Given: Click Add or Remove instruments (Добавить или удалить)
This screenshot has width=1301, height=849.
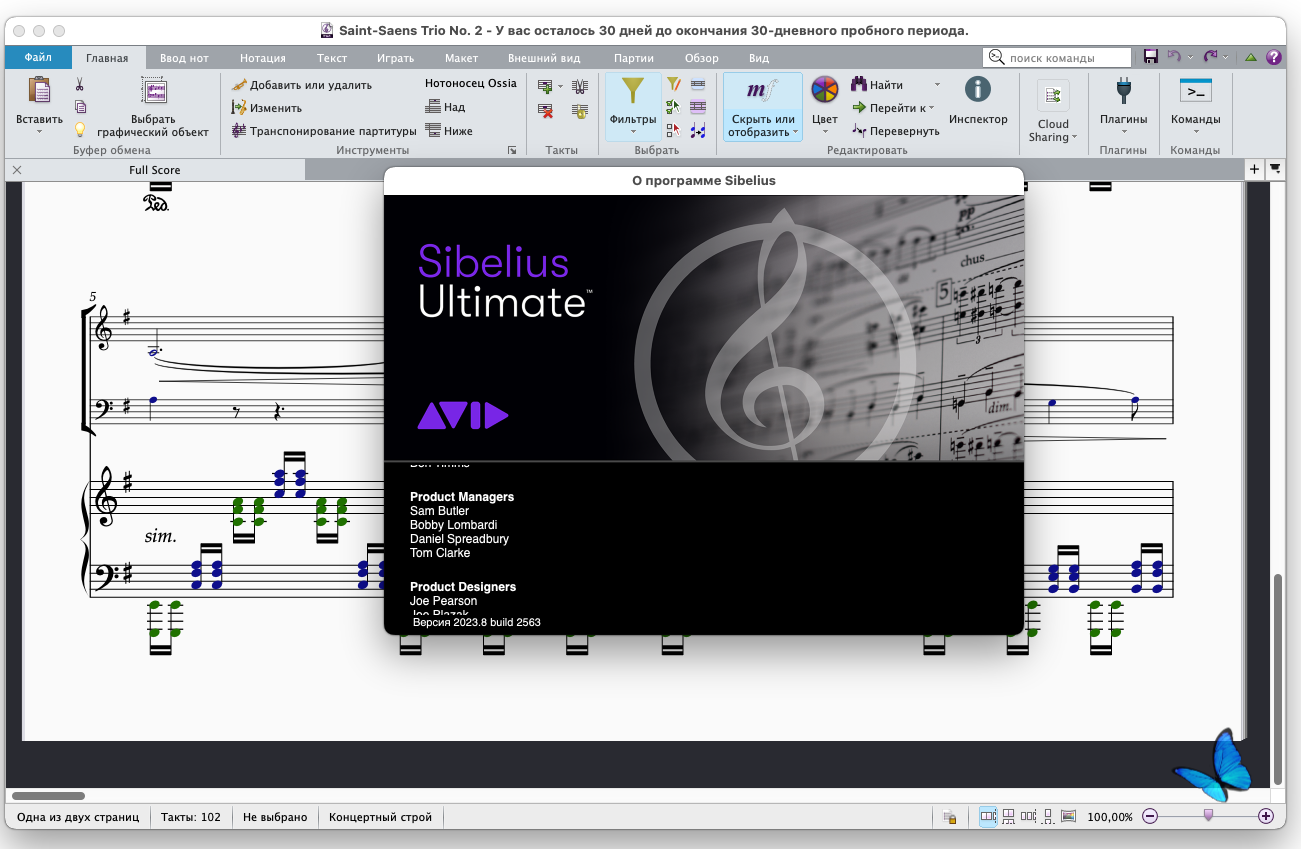Looking at the screenshot, I should point(301,85).
